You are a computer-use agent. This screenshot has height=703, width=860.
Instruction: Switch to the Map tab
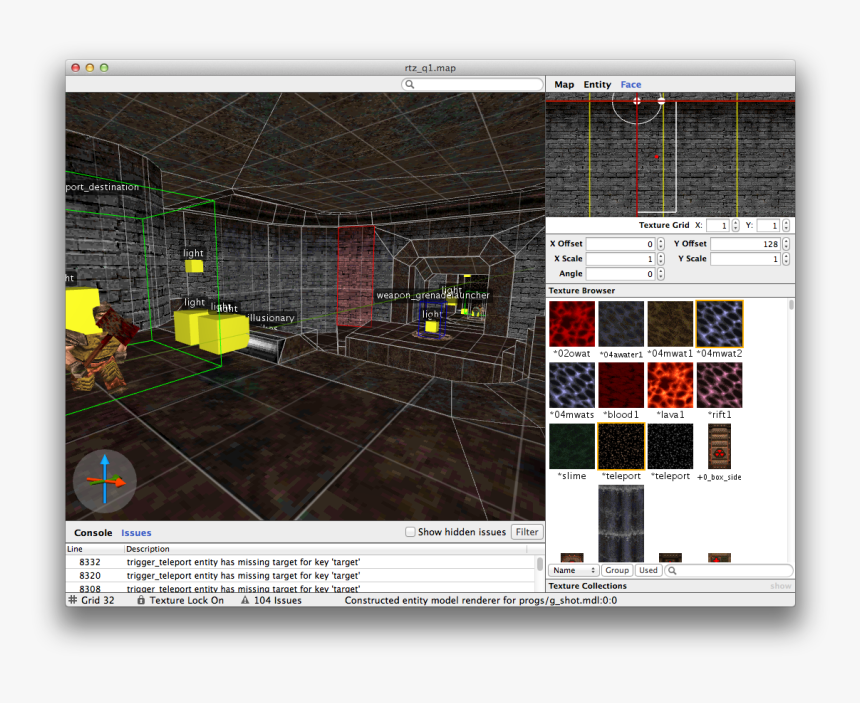pos(564,84)
